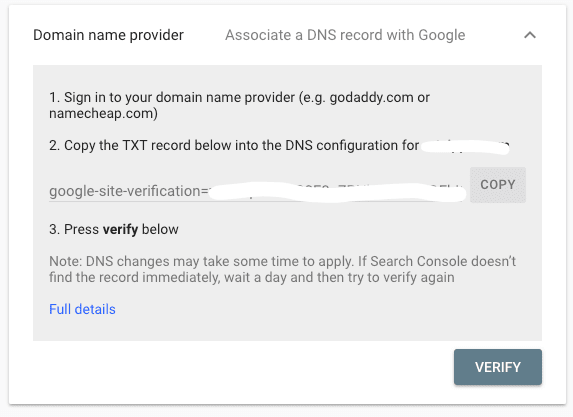Click the Associate a DNS record with Google subtitle
This screenshot has height=417, width=573.
(x=345, y=35)
